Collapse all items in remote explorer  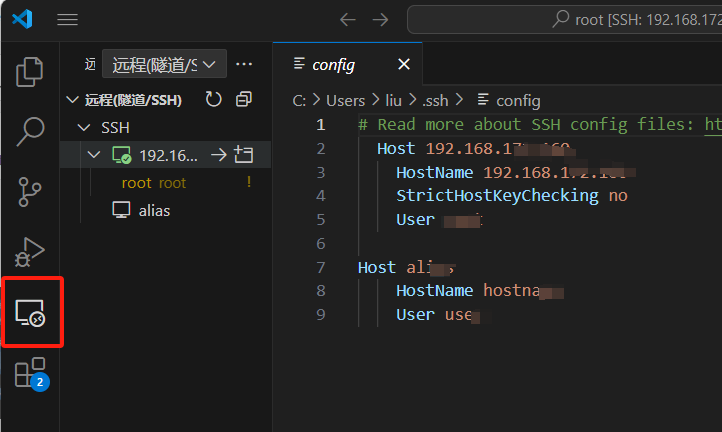[244, 99]
